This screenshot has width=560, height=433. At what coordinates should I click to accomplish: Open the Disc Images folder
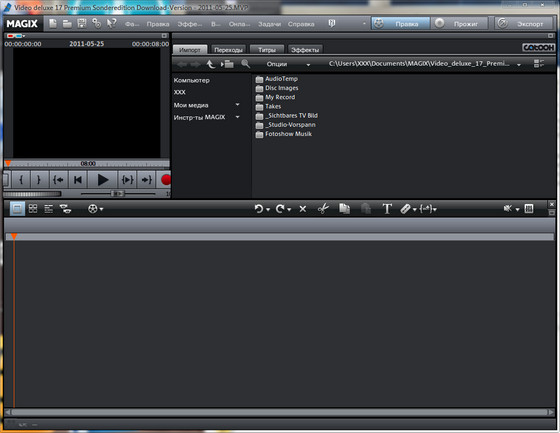pyautogui.click(x=277, y=88)
